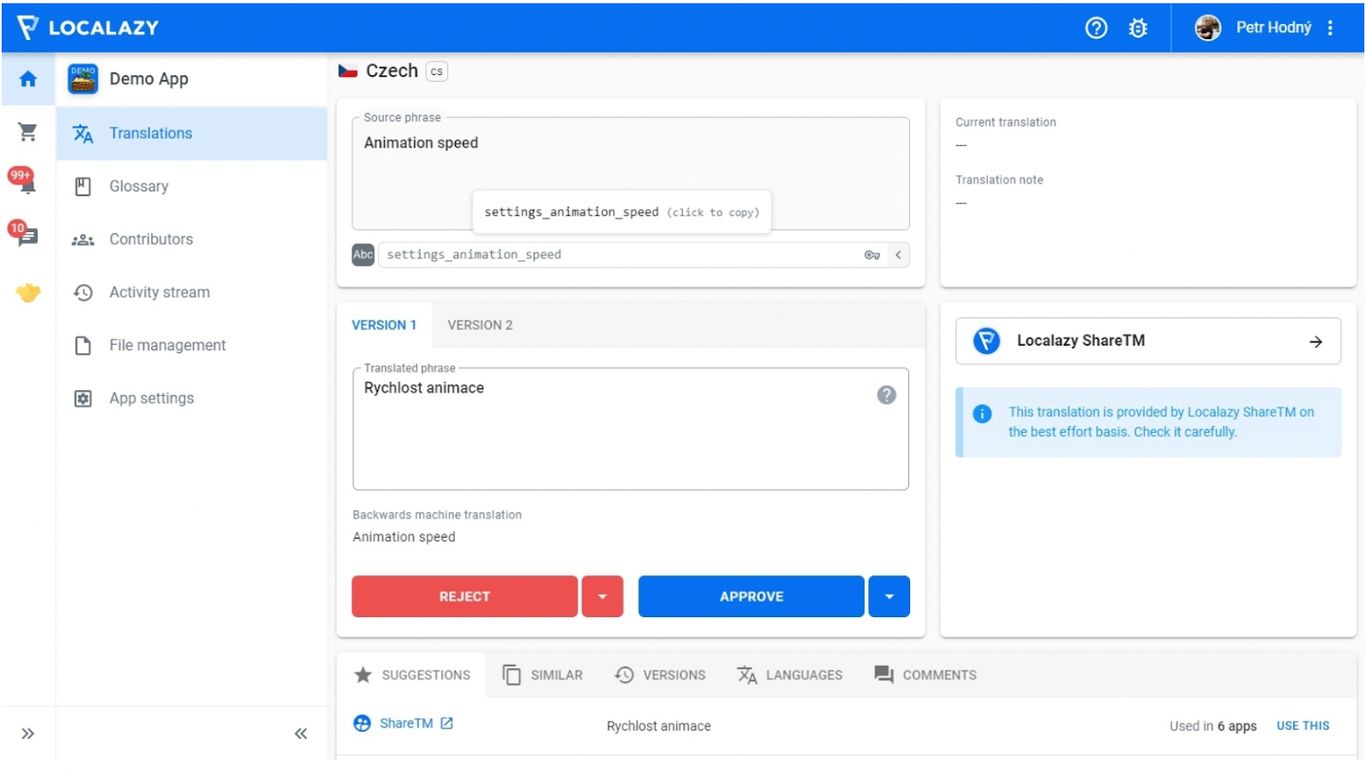
Task: Open the help icon in the top bar
Action: [x=1096, y=28]
